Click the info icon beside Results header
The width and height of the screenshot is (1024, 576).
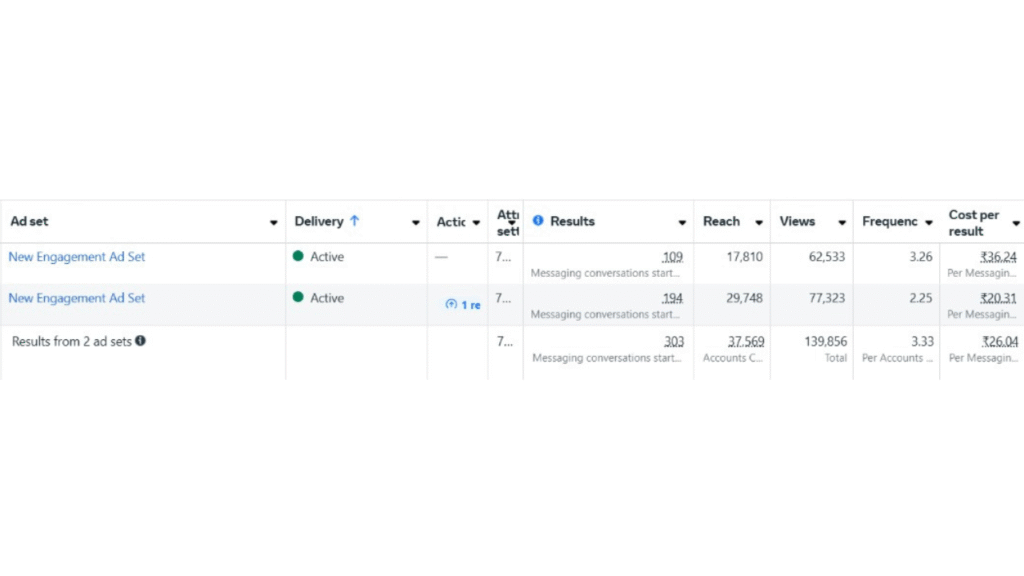(x=538, y=221)
